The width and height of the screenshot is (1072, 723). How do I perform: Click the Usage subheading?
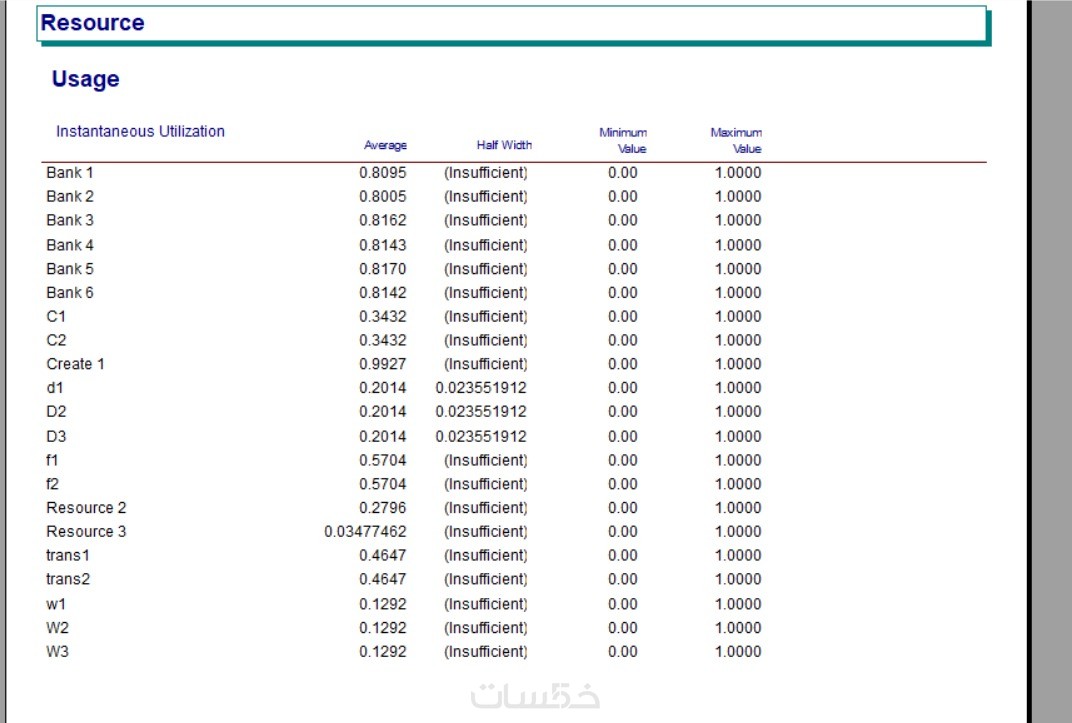pyautogui.click(x=85, y=79)
